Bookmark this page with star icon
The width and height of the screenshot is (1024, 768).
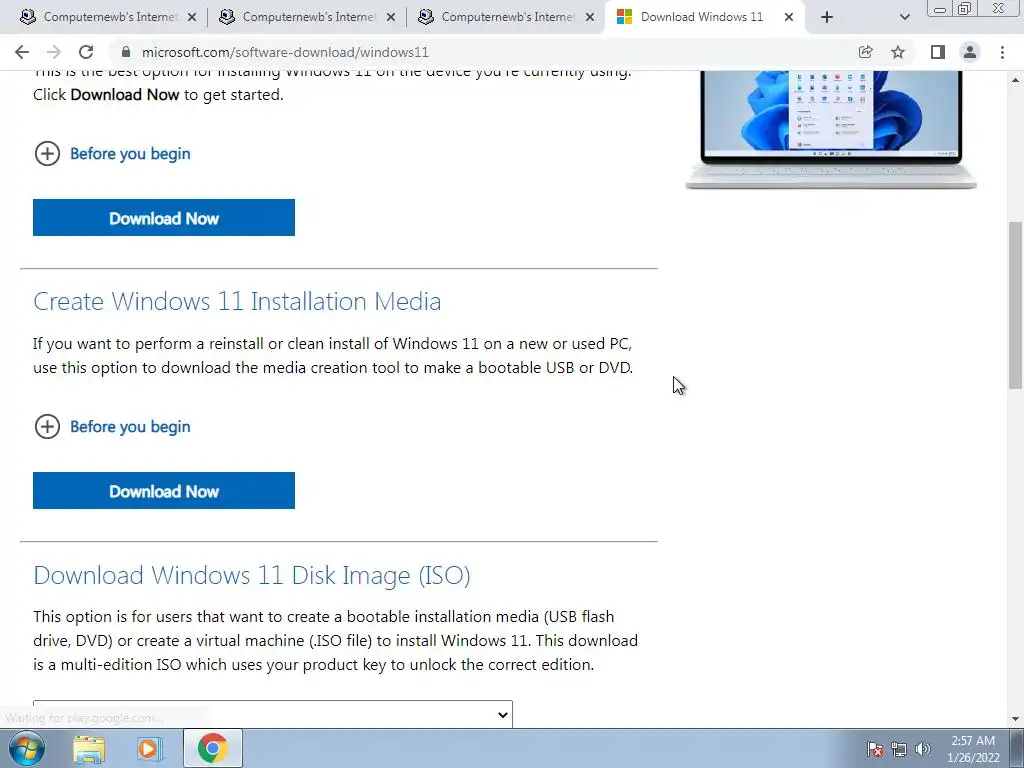point(898,52)
